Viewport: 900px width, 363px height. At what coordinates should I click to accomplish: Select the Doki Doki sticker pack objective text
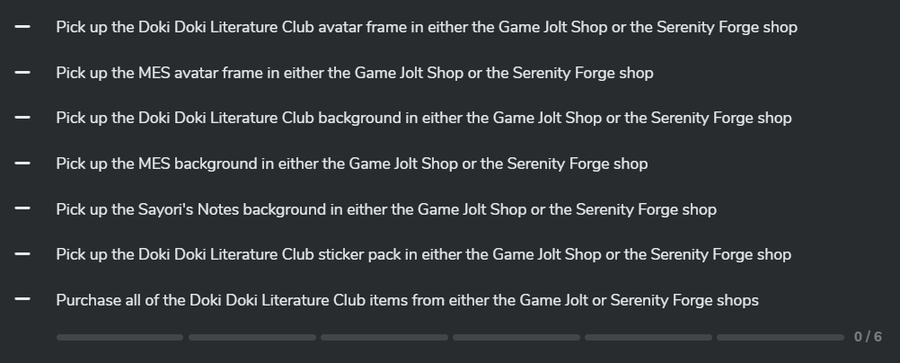click(424, 254)
